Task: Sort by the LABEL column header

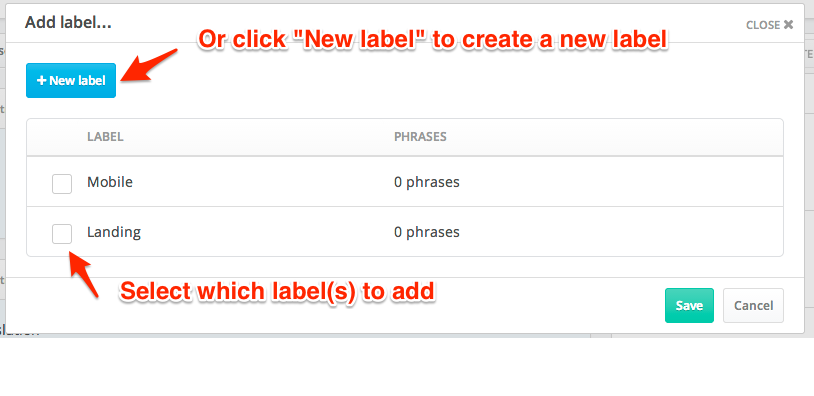Action: click(x=105, y=137)
